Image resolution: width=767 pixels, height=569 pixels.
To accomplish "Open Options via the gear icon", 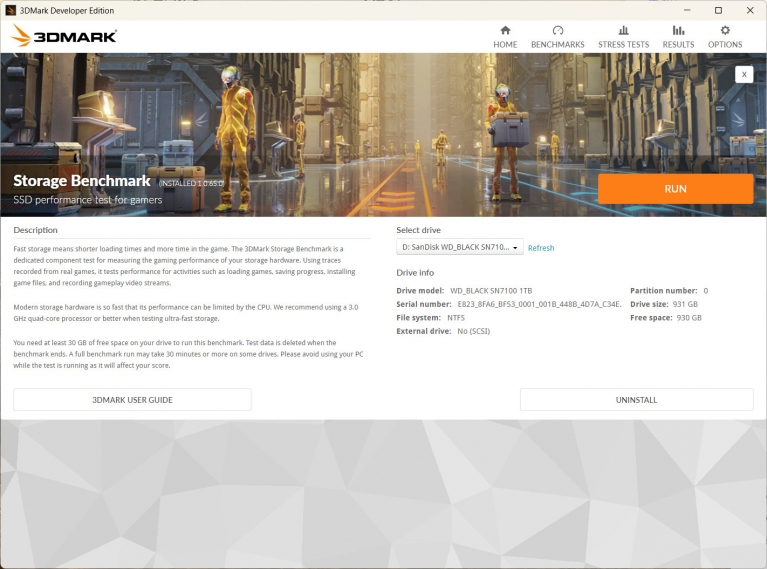I will coord(725,30).
